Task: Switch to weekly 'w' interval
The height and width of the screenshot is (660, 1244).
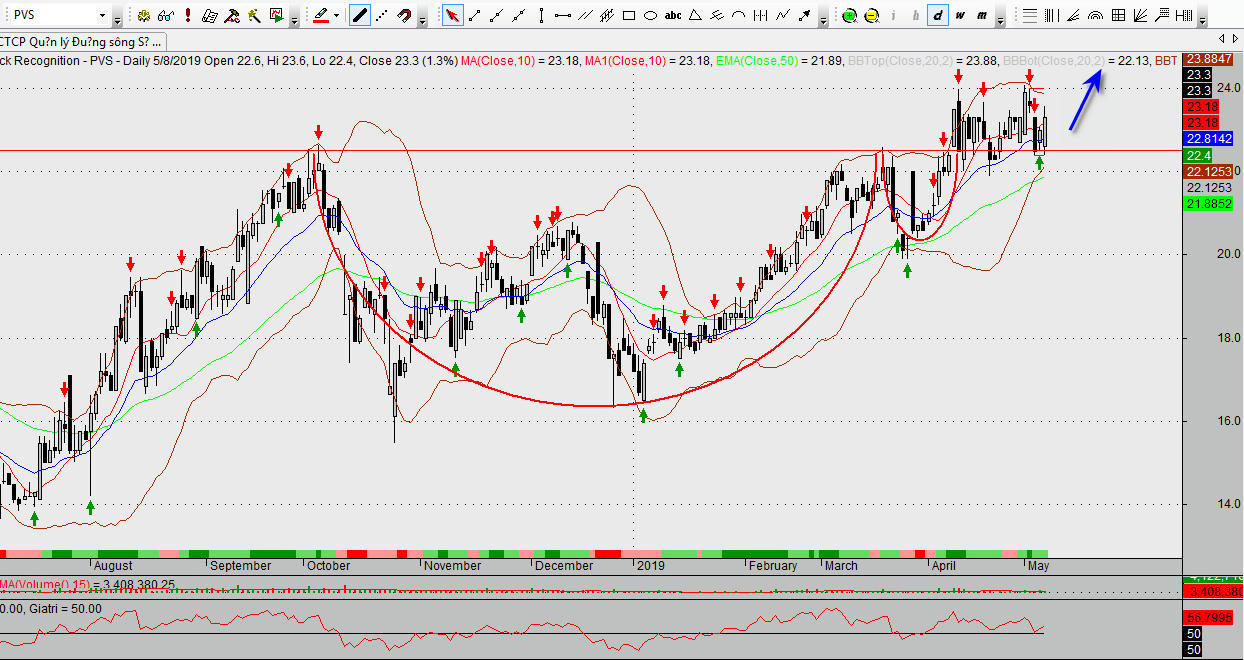Action: [960, 15]
